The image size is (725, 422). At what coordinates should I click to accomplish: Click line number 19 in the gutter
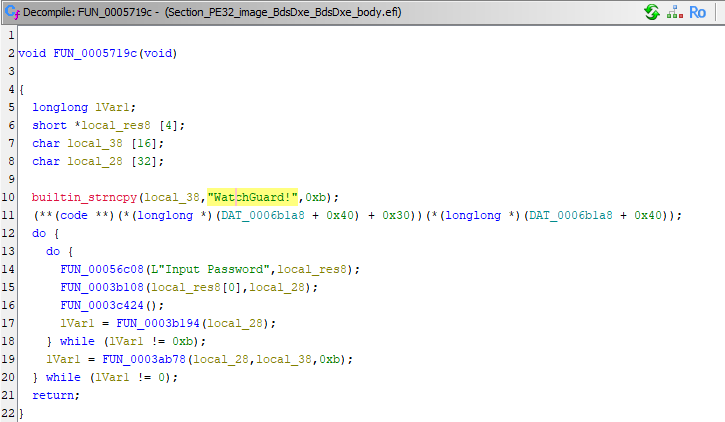(x=8, y=360)
